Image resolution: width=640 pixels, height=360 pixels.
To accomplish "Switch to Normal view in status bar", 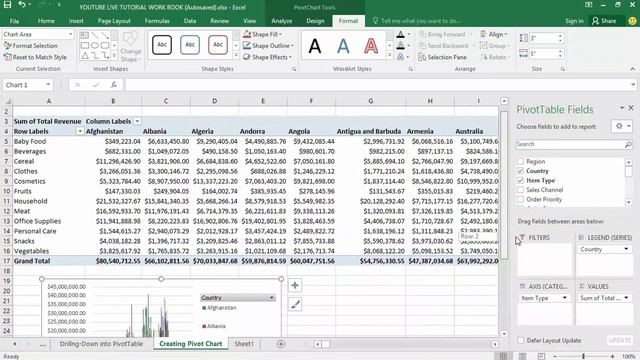I will [504, 356].
